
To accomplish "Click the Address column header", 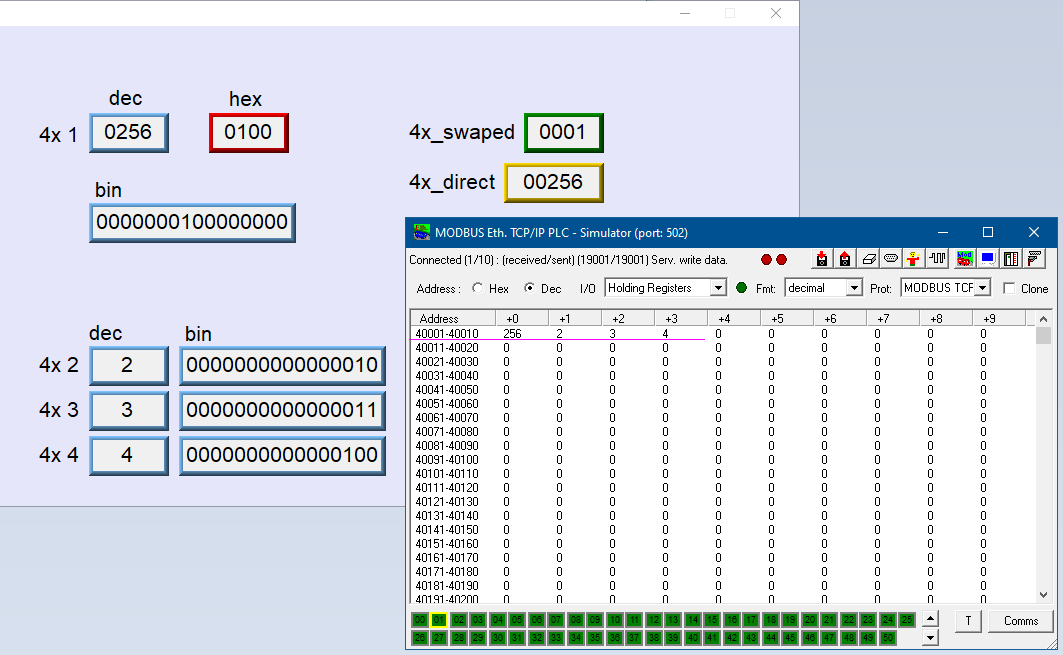I will coord(453,319).
